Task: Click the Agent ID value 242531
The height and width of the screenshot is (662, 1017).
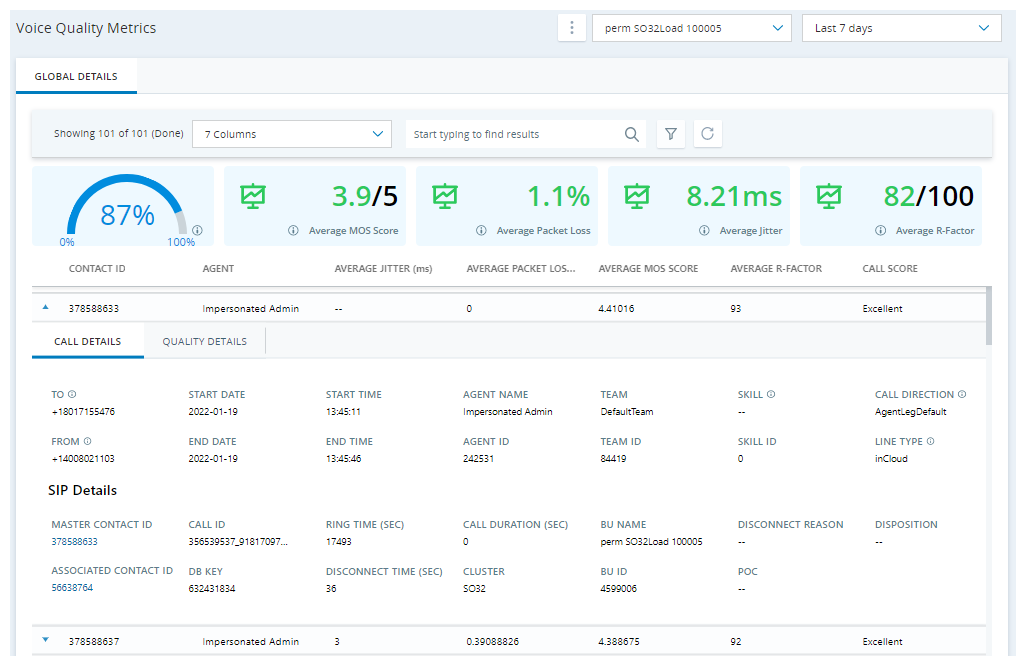Action: pyautogui.click(x=479, y=458)
